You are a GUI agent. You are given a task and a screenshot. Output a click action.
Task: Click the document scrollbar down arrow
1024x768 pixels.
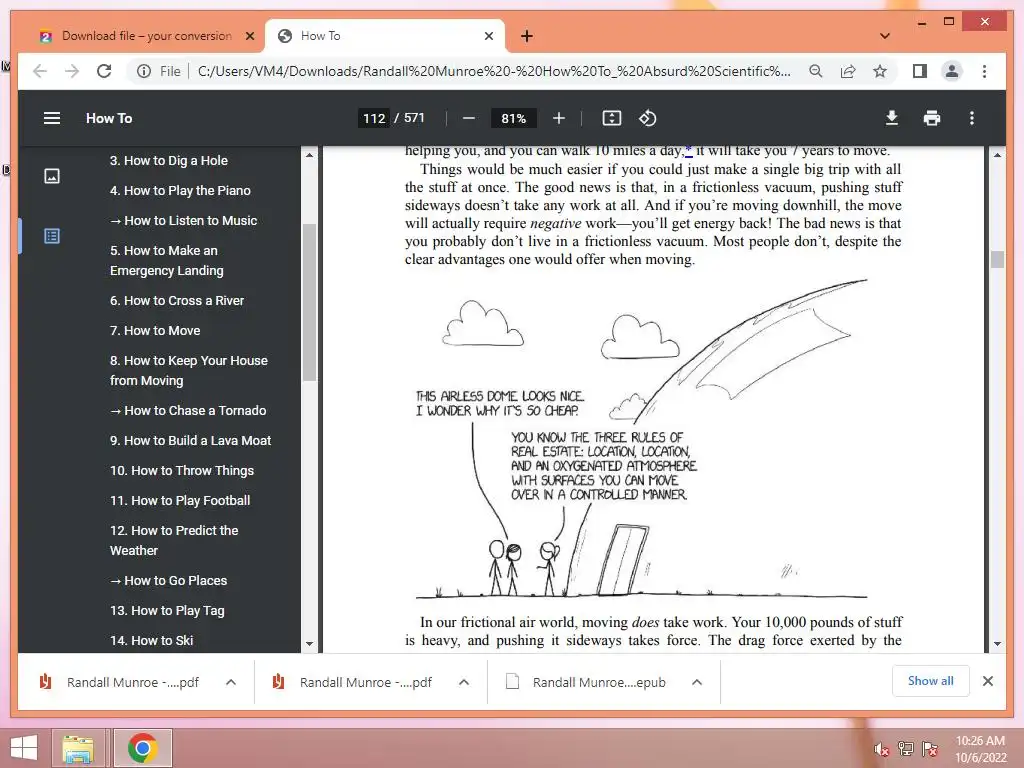point(997,644)
